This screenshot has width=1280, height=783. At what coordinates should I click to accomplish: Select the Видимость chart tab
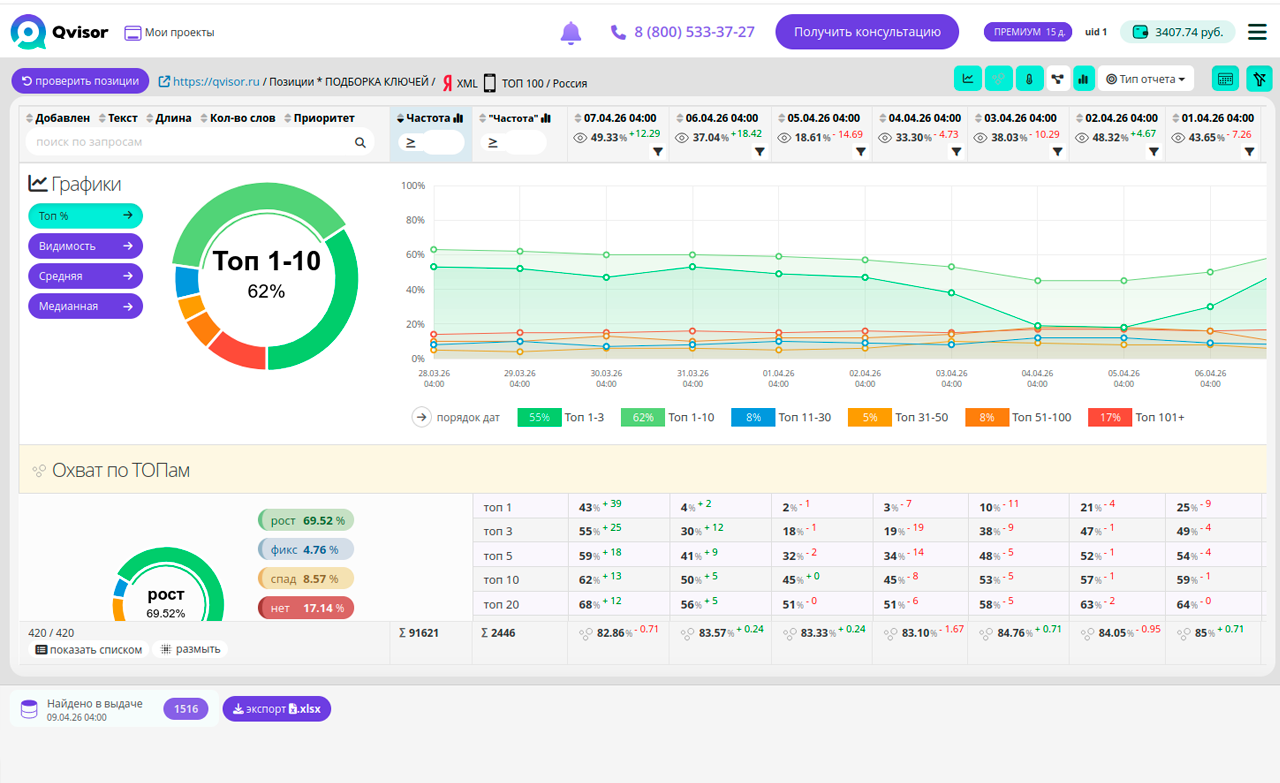point(85,246)
